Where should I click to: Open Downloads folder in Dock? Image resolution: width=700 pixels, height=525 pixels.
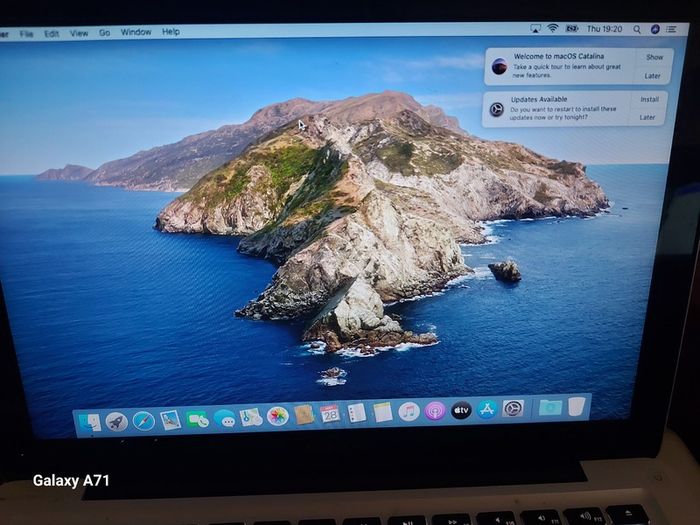pos(550,407)
